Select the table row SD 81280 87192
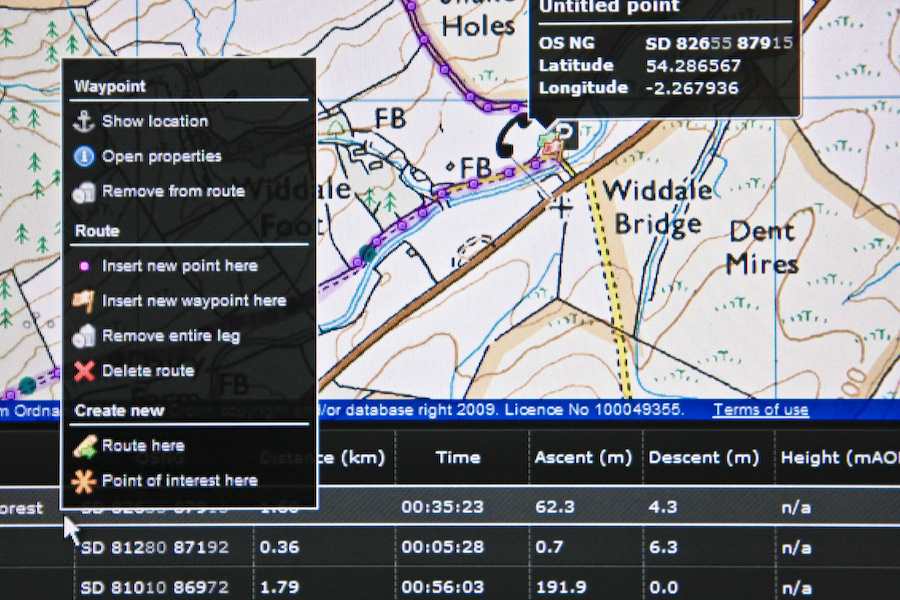900x600 pixels. (154, 548)
